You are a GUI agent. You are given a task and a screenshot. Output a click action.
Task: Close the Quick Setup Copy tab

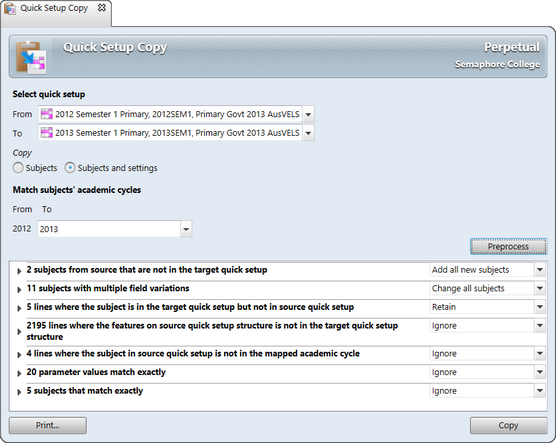102,7
